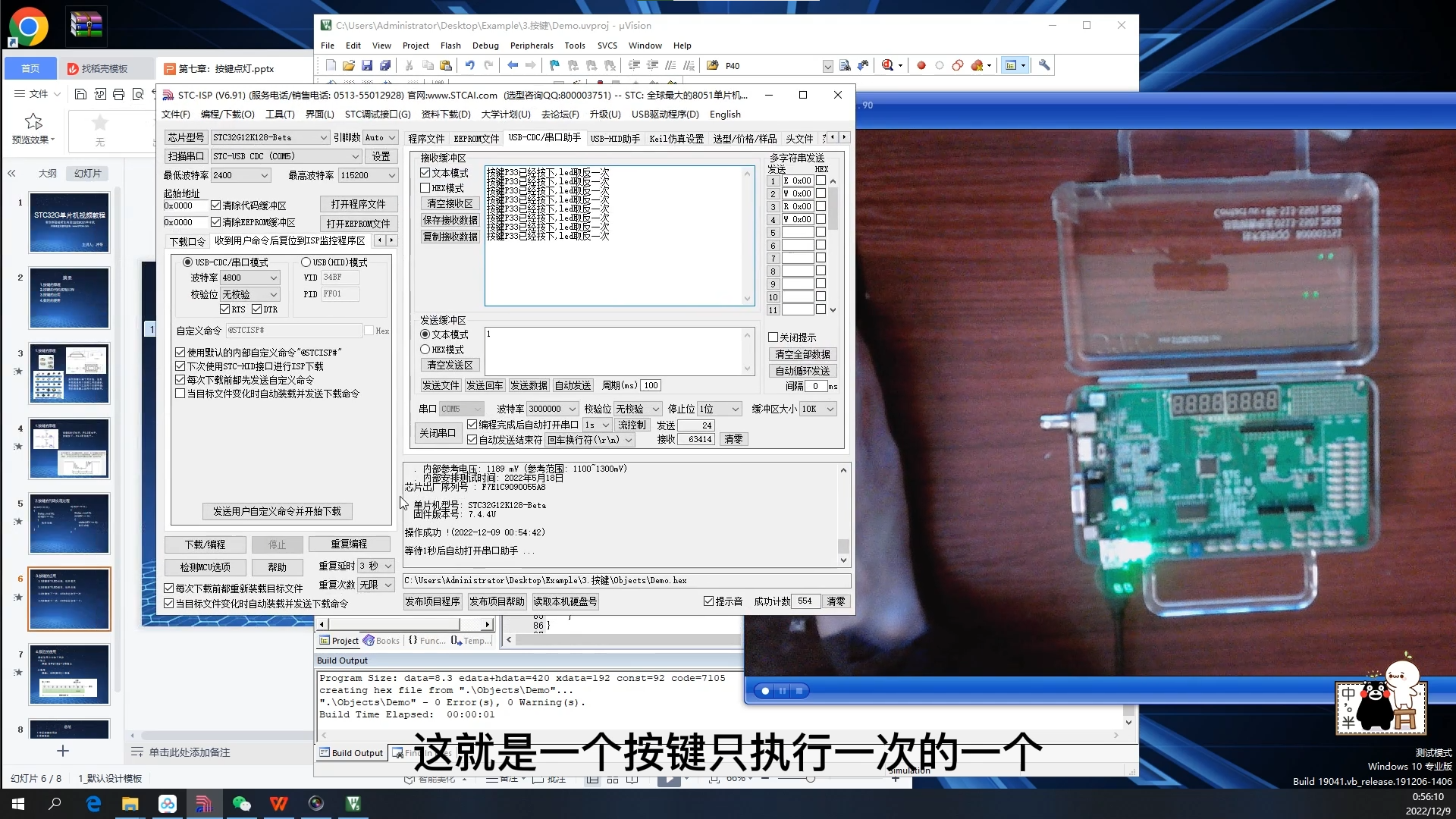Switch to Keil仿真设置 tab
This screenshot has width=1456, height=819.
[676, 139]
